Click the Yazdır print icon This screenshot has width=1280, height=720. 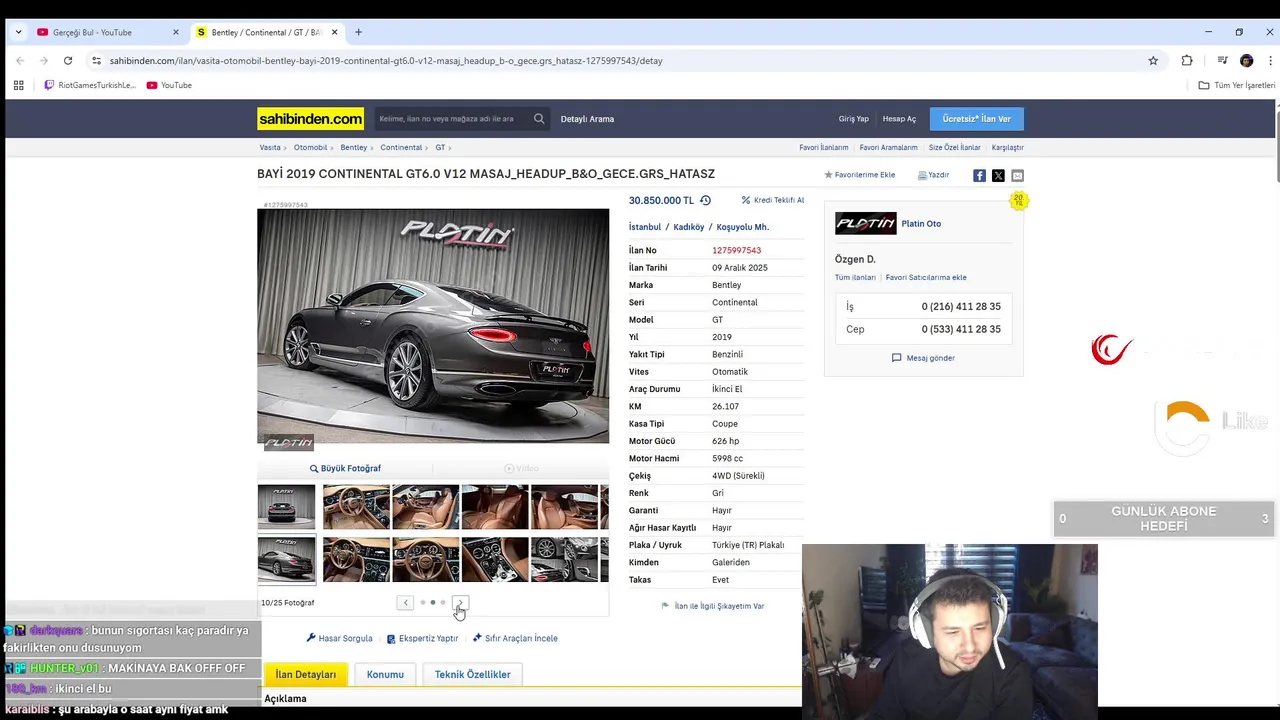pos(923,175)
